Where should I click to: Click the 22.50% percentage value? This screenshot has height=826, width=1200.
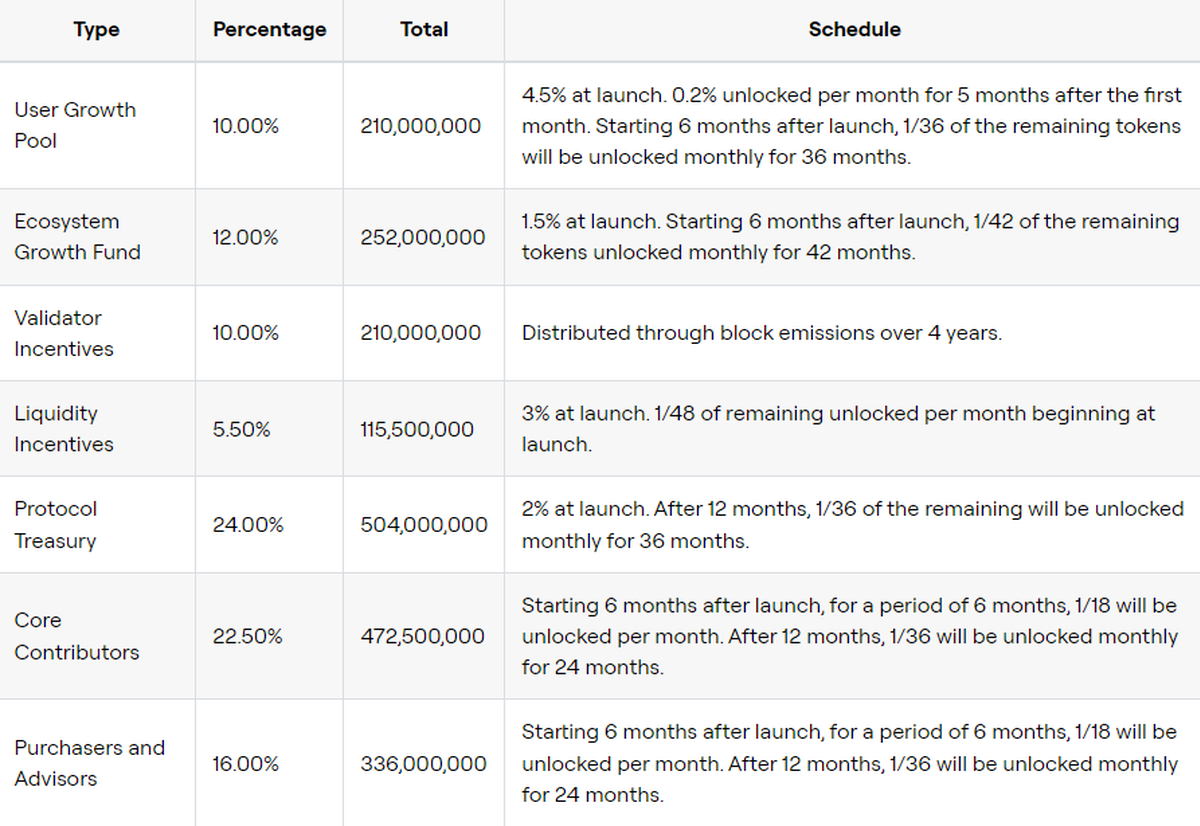(247, 636)
